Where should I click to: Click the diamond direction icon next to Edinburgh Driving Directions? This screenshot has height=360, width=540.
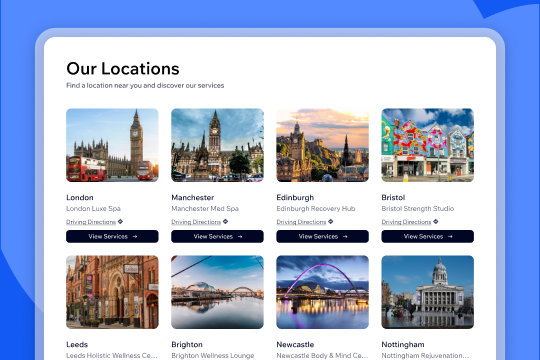point(331,222)
